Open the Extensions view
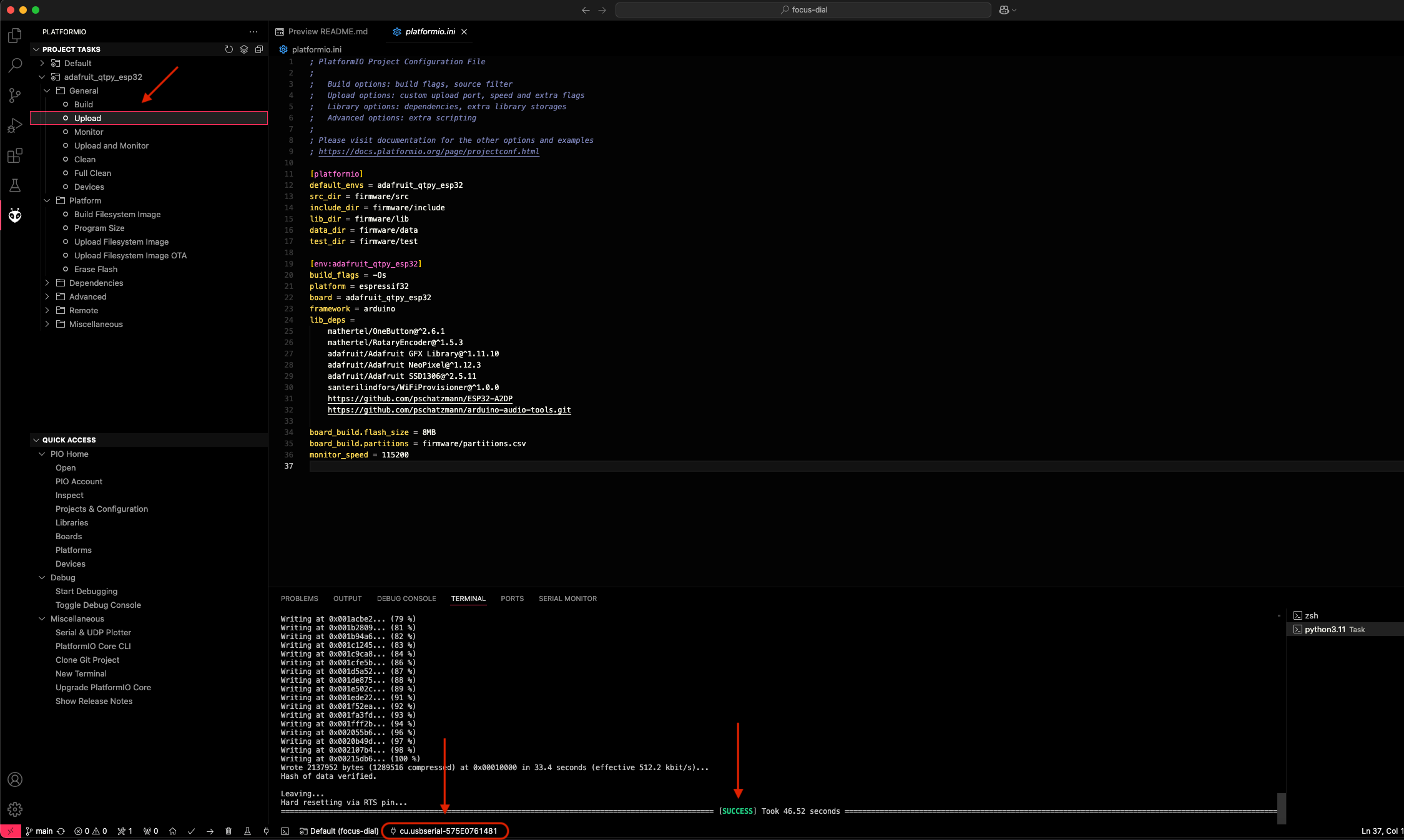The image size is (1404, 840). [15, 155]
